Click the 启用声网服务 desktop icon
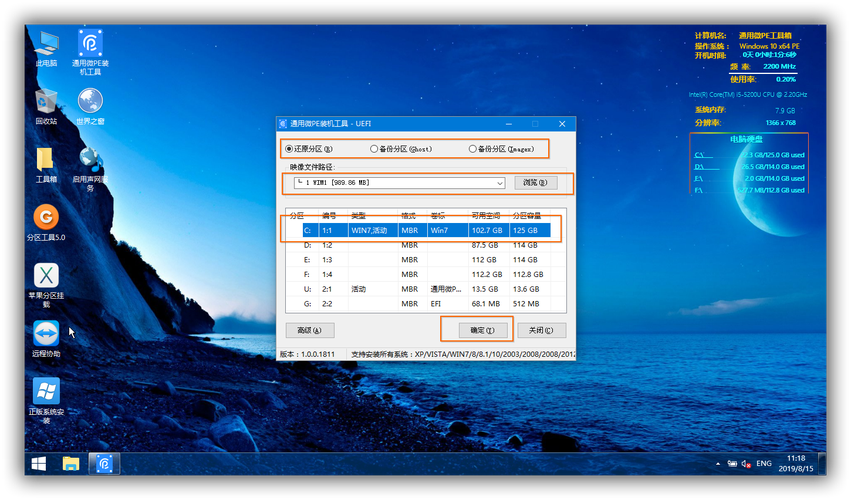851x500 pixels. click(x=90, y=169)
